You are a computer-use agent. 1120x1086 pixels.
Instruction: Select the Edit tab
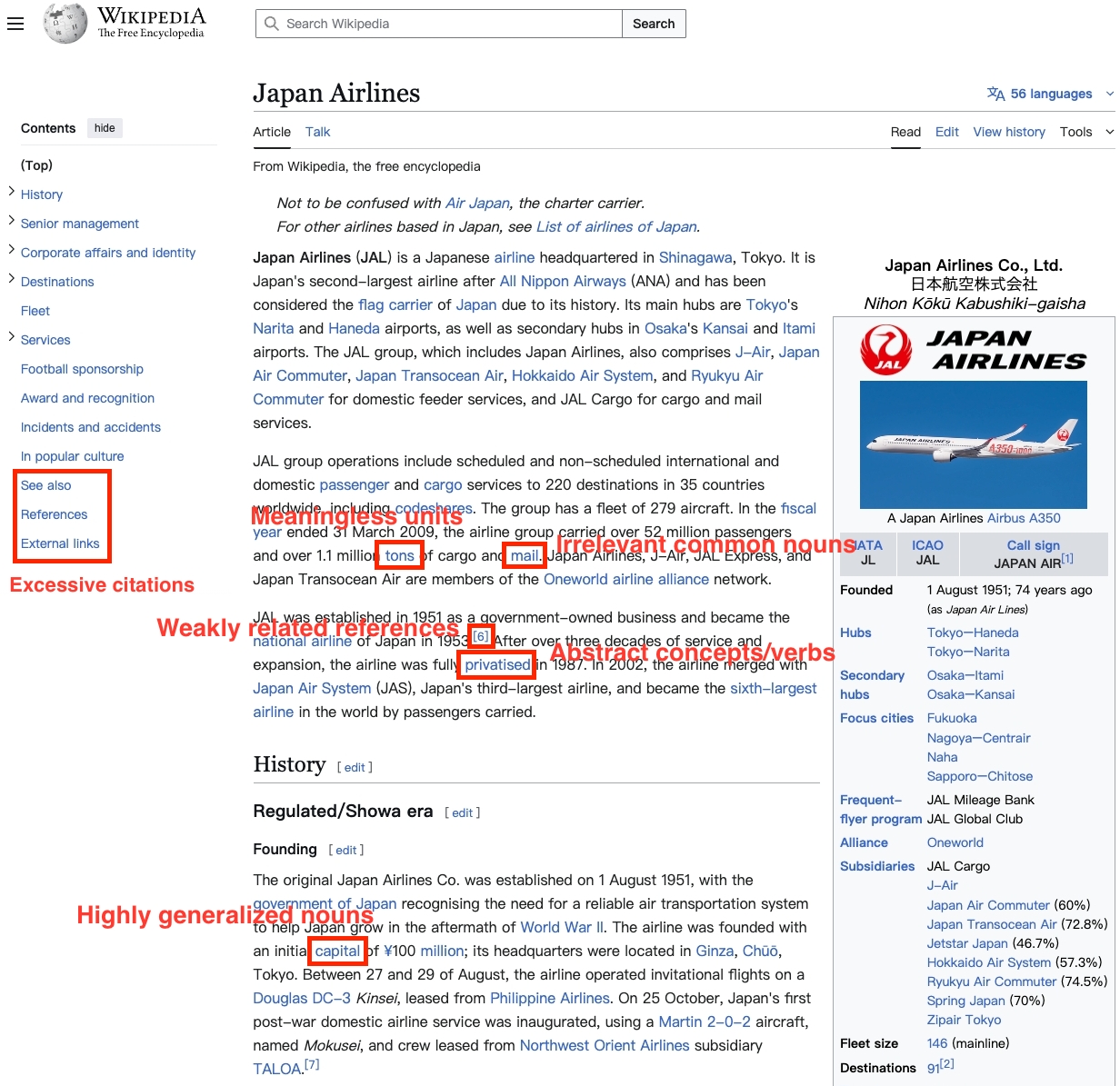pyautogui.click(x=946, y=132)
